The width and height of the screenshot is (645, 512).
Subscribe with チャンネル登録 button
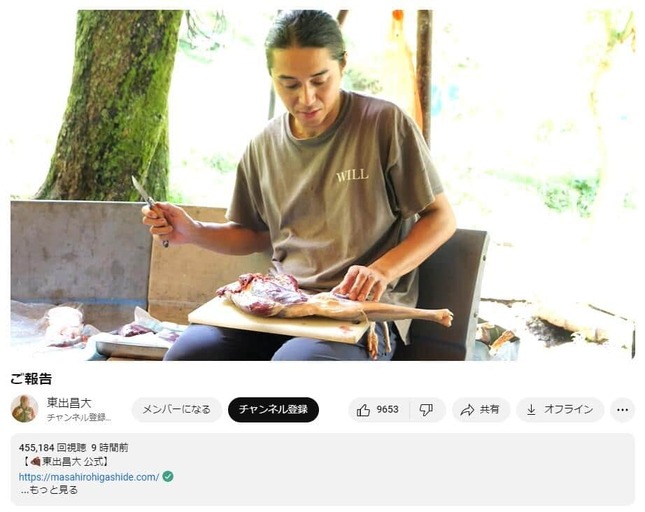tap(273, 410)
